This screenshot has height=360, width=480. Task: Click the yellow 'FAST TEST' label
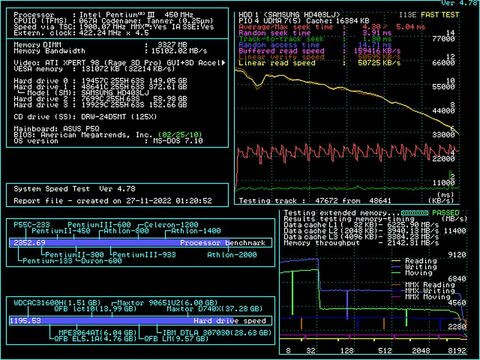440,15
